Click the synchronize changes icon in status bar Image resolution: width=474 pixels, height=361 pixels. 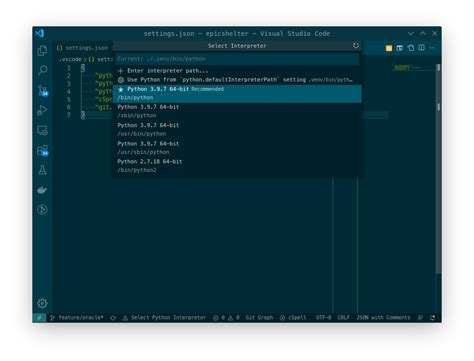113,318
